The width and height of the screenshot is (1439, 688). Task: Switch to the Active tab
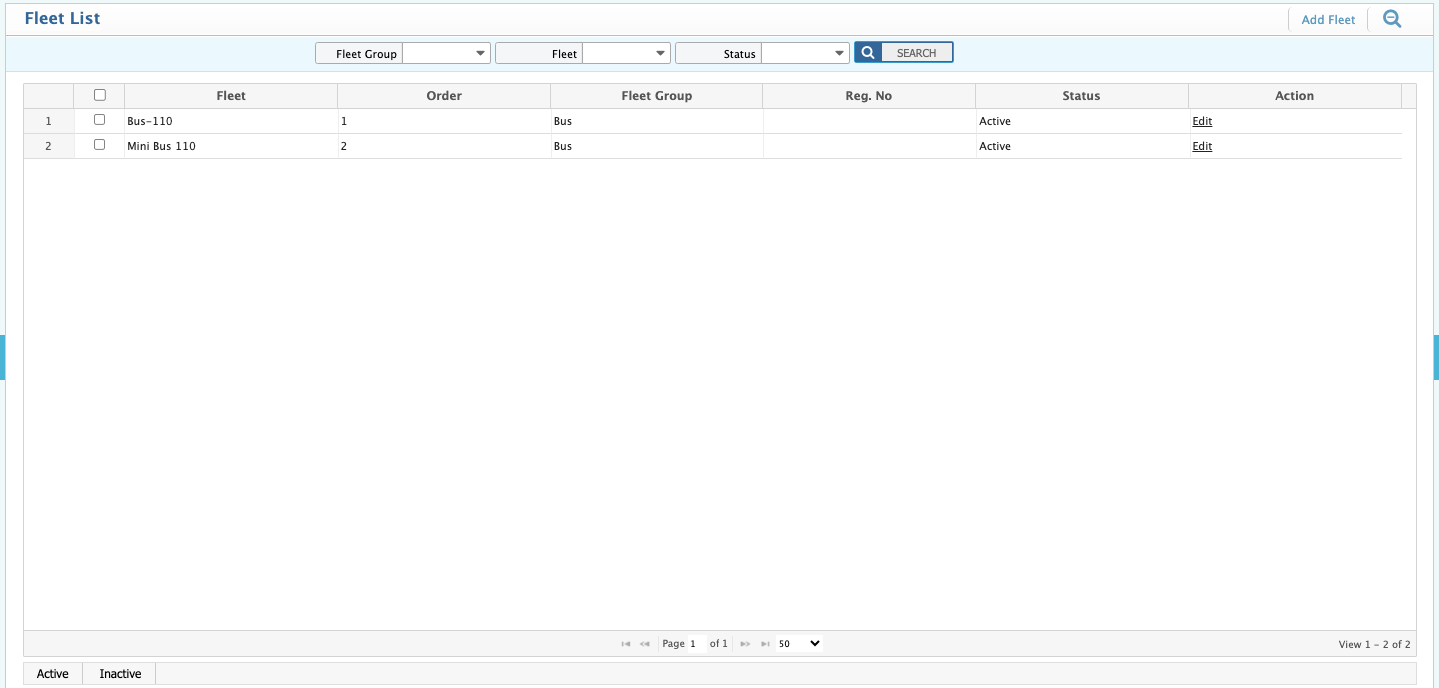tap(53, 674)
